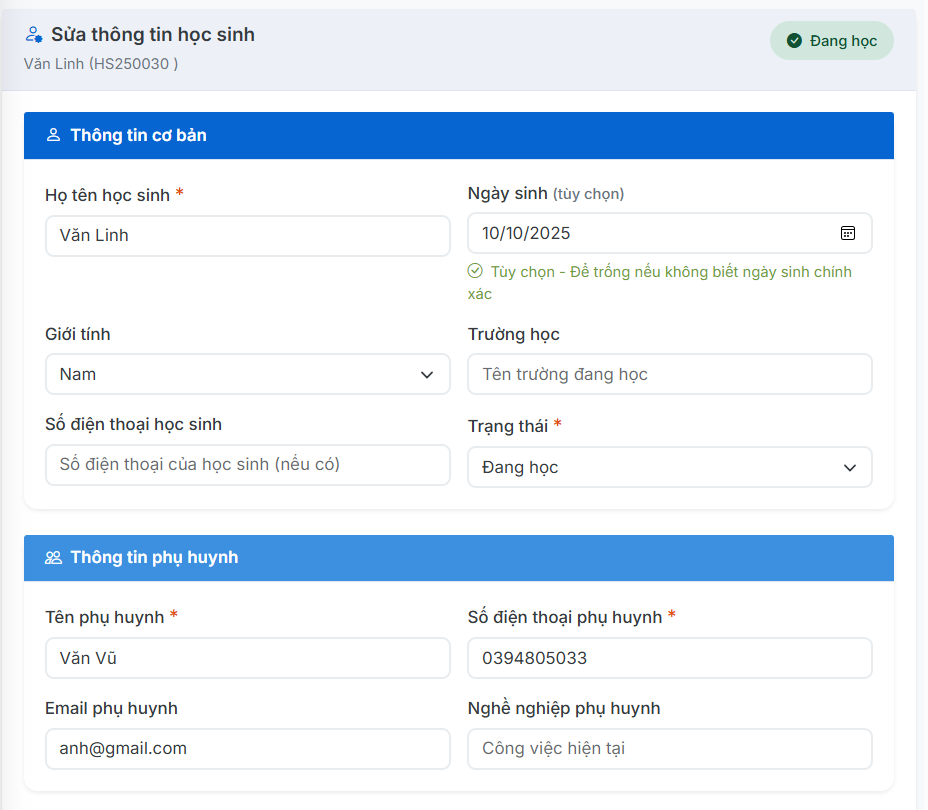
Task: Click the Email phụ huynh input field
Action: click(x=247, y=748)
